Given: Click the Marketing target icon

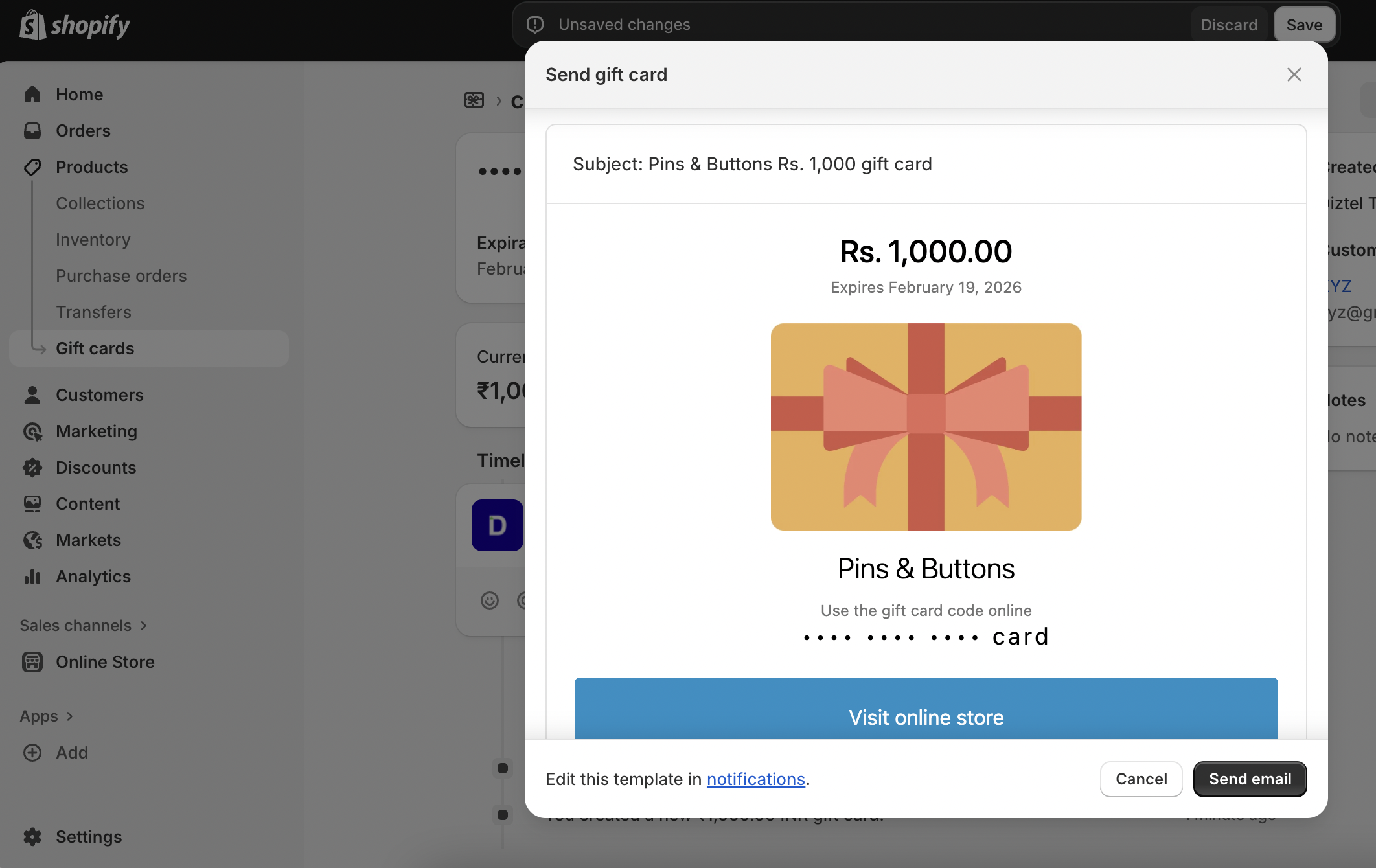Looking at the screenshot, I should point(32,431).
